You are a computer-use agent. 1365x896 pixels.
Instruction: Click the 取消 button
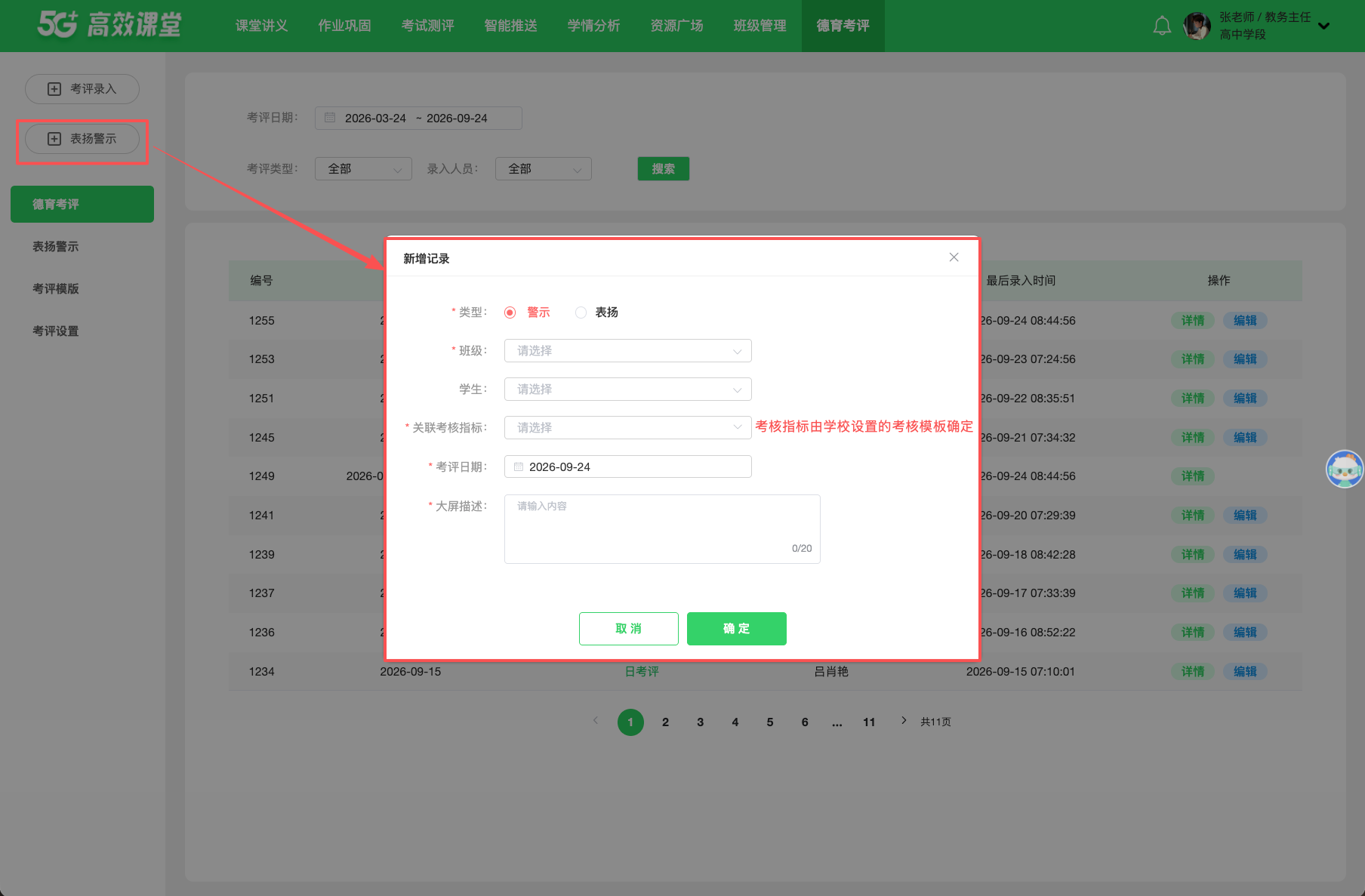[x=629, y=629]
